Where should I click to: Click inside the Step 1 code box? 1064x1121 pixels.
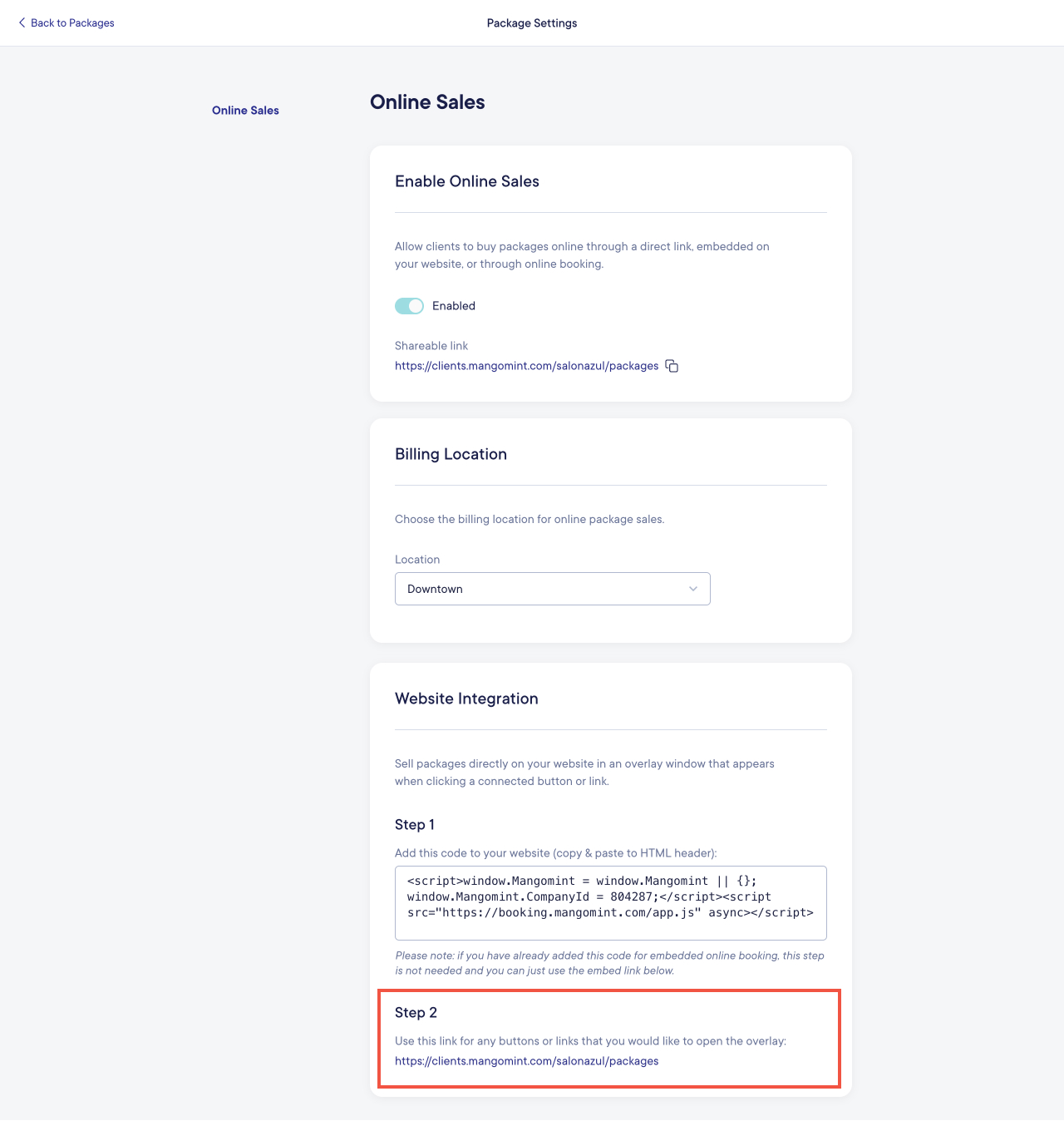[611, 903]
